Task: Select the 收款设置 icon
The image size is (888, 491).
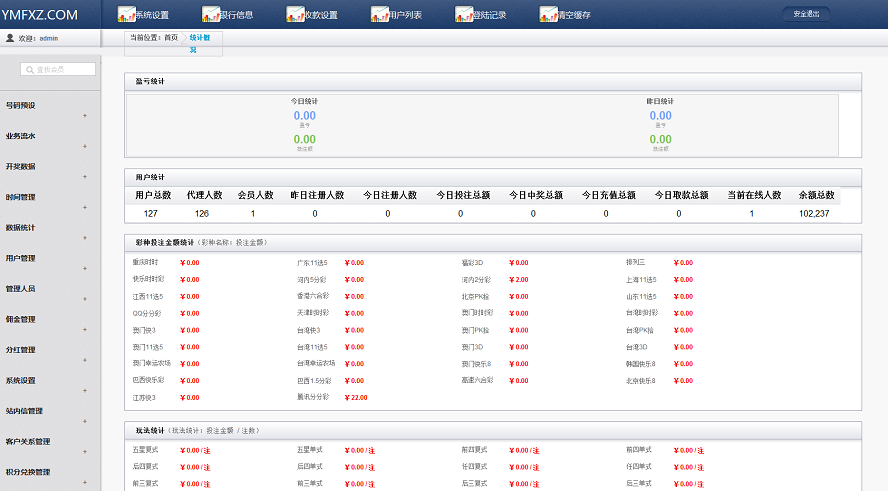Action: click(294, 15)
